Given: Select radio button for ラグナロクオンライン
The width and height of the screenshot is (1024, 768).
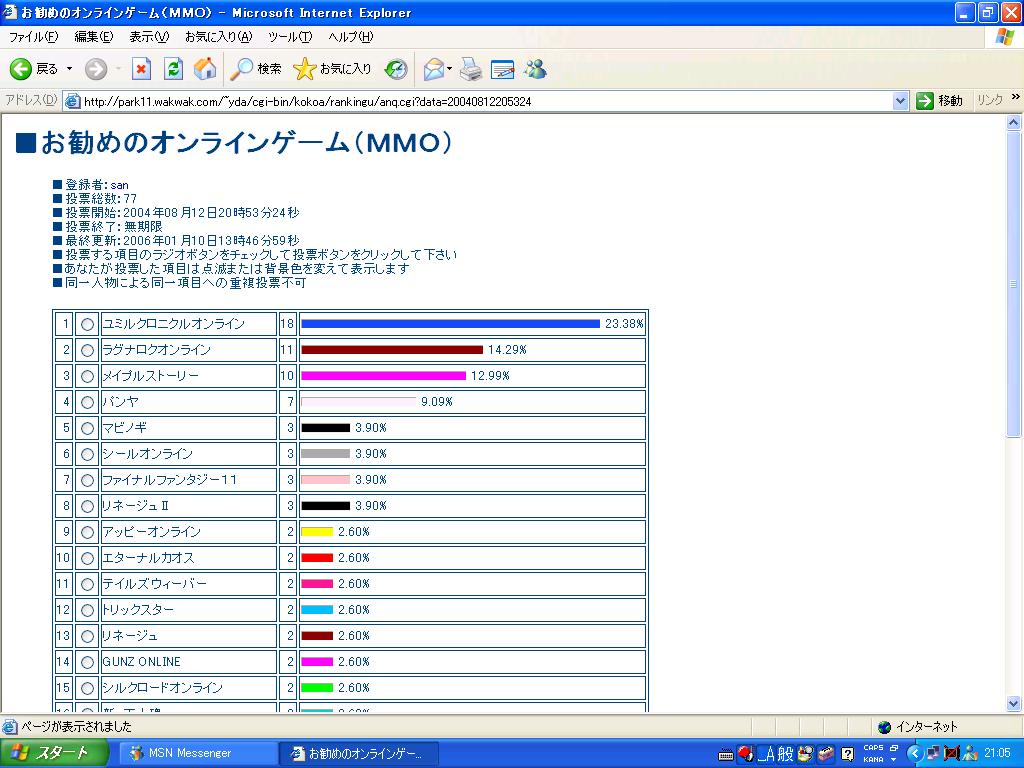Looking at the screenshot, I should tap(87, 350).
